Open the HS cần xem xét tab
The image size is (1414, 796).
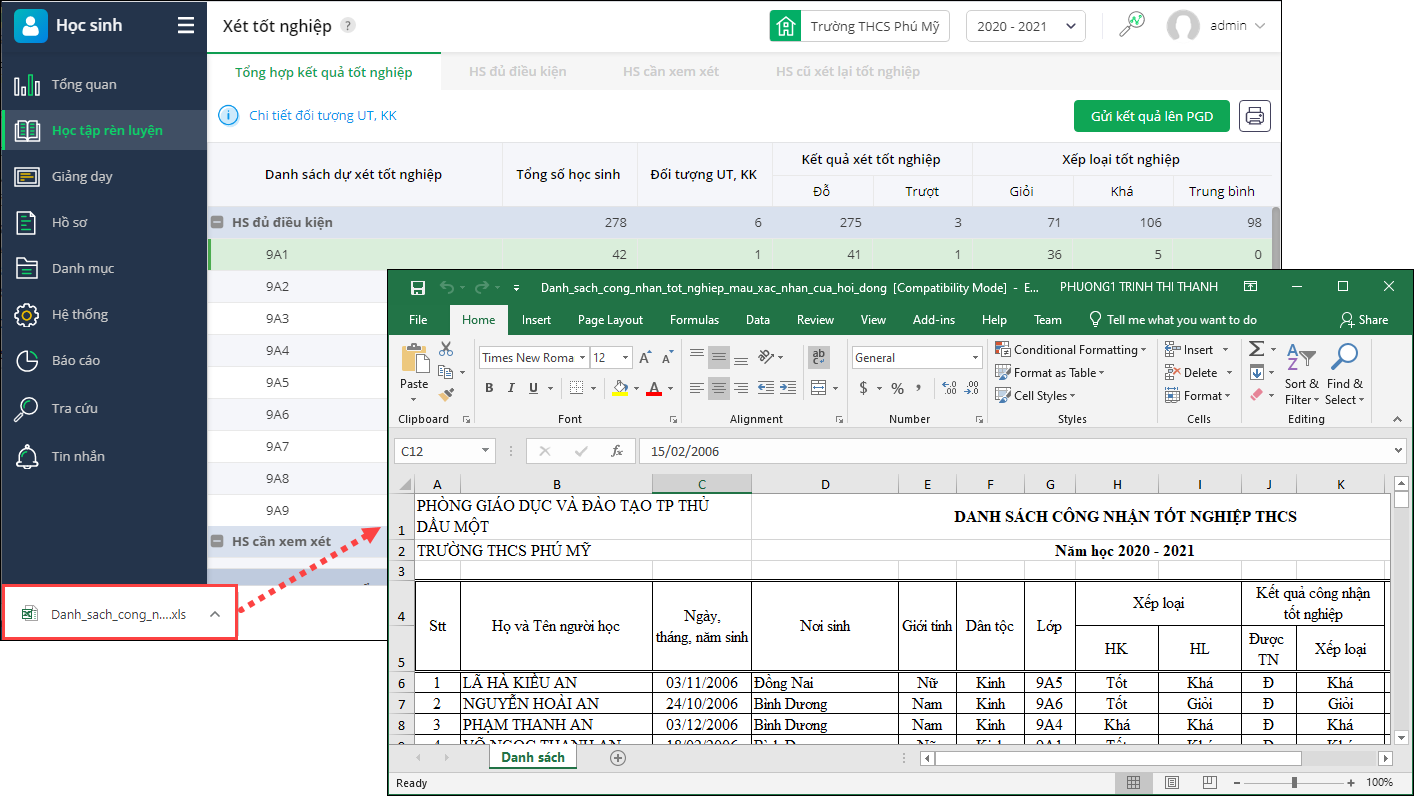pyautogui.click(x=670, y=72)
